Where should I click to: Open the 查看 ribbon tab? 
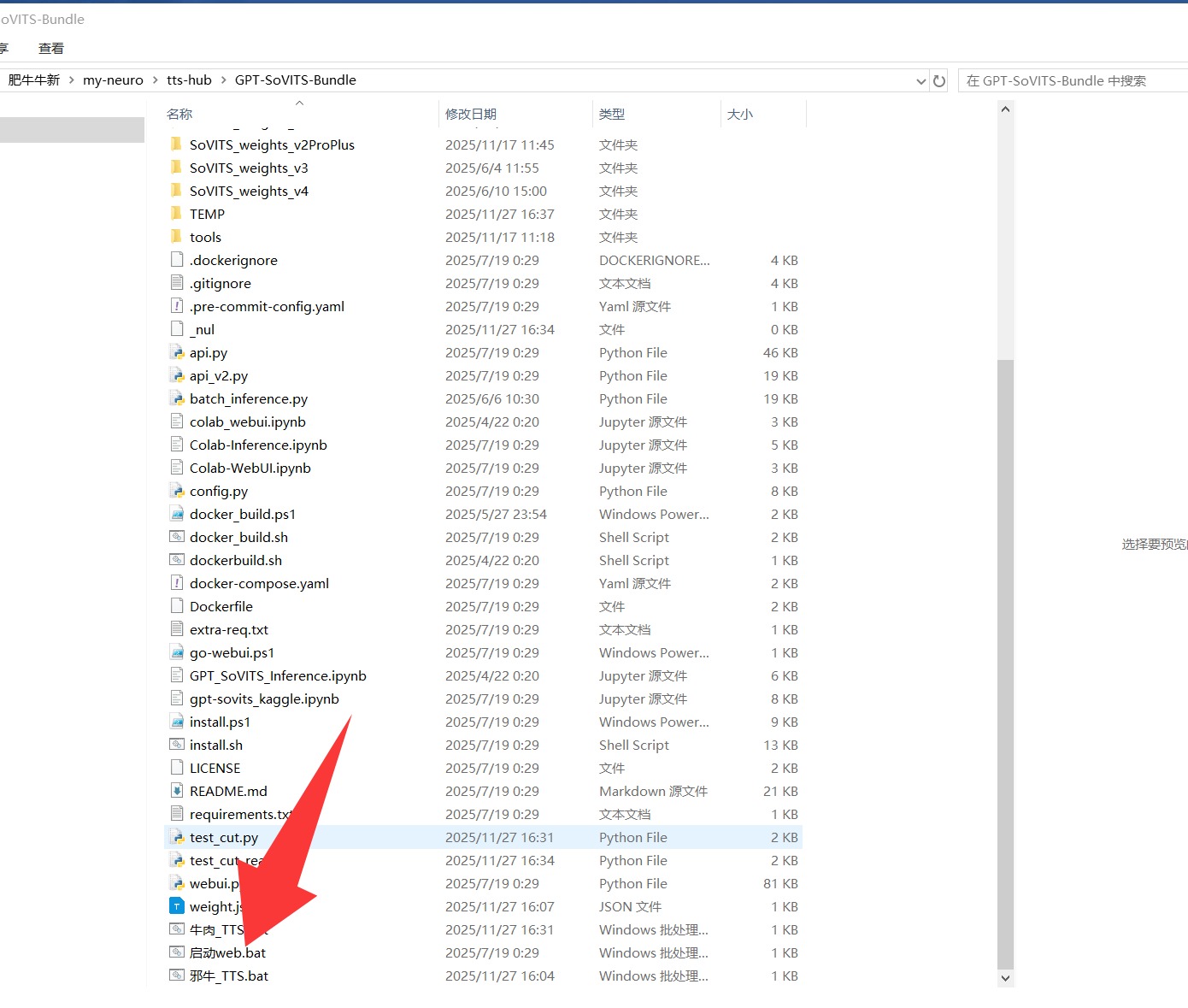pyautogui.click(x=51, y=49)
